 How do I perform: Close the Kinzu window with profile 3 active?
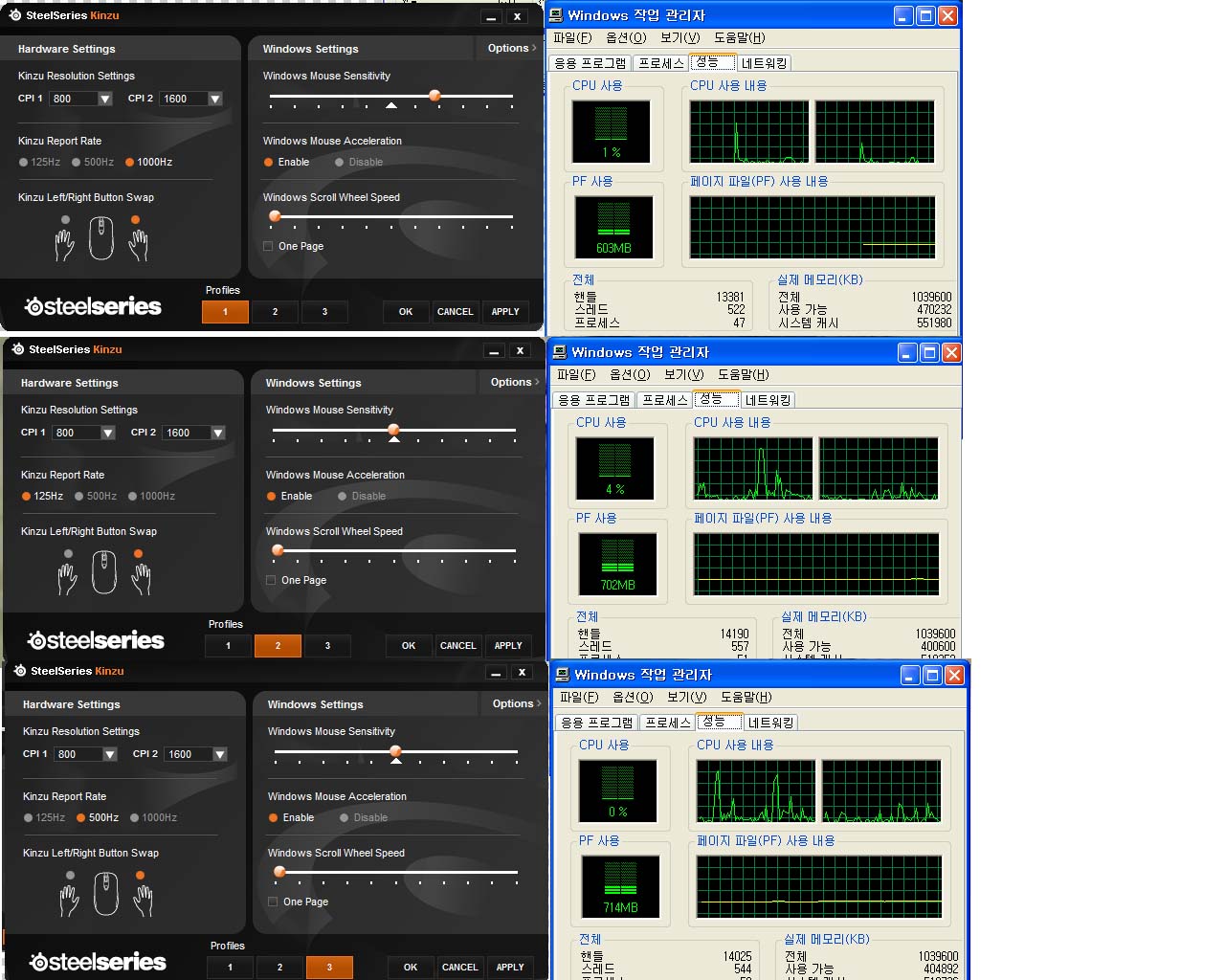coord(522,672)
